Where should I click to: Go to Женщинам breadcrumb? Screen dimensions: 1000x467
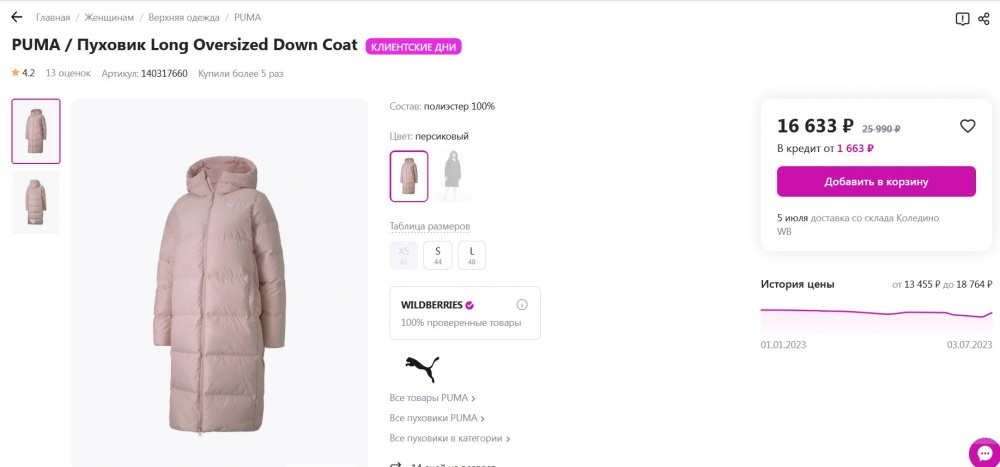point(109,18)
